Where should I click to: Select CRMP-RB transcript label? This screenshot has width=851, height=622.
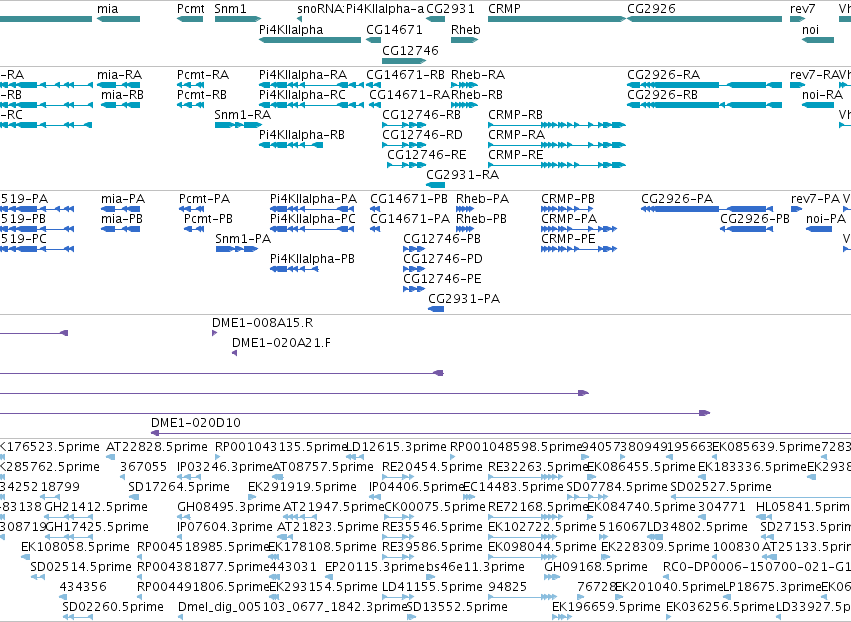tap(516, 115)
